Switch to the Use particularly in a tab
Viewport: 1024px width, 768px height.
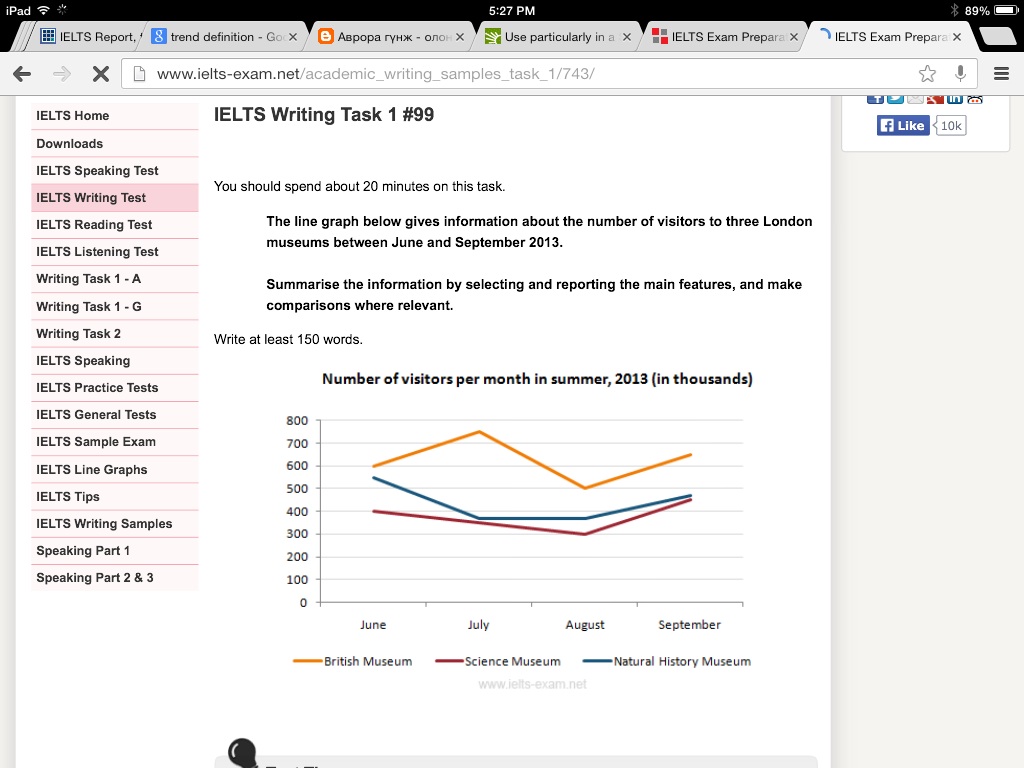tap(557, 37)
